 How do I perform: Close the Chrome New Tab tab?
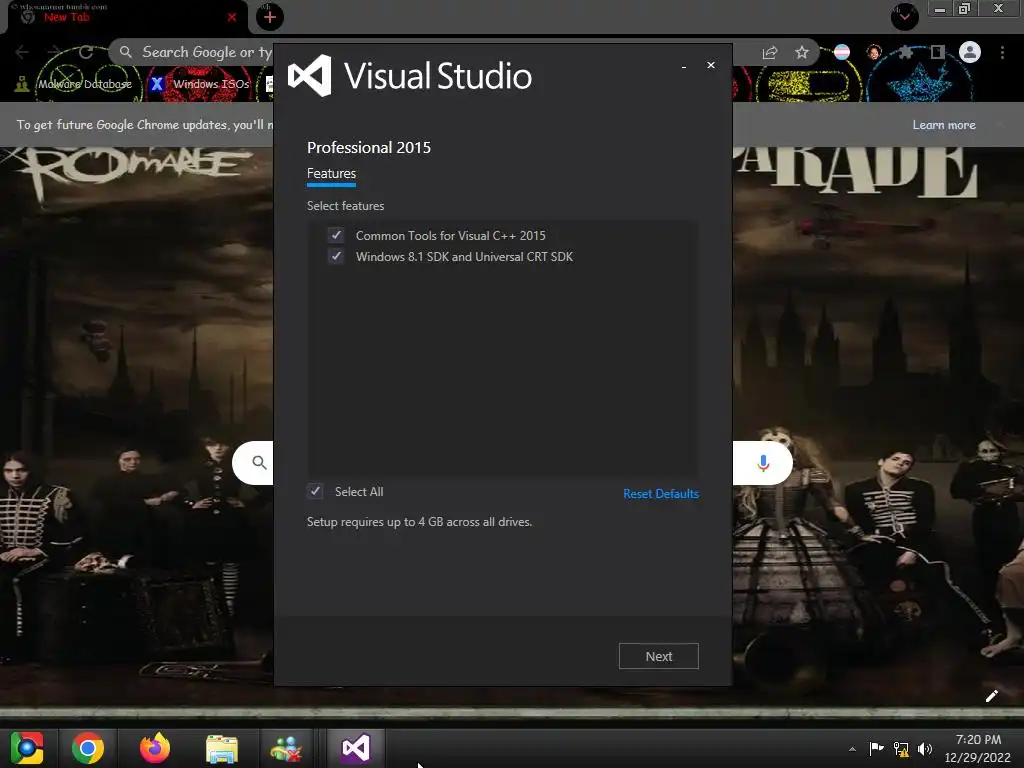coord(231,18)
